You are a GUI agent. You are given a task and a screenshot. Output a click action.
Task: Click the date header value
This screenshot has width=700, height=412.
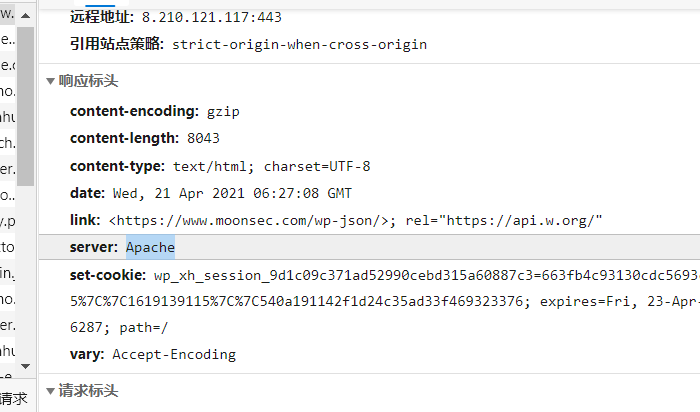click(x=232, y=193)
